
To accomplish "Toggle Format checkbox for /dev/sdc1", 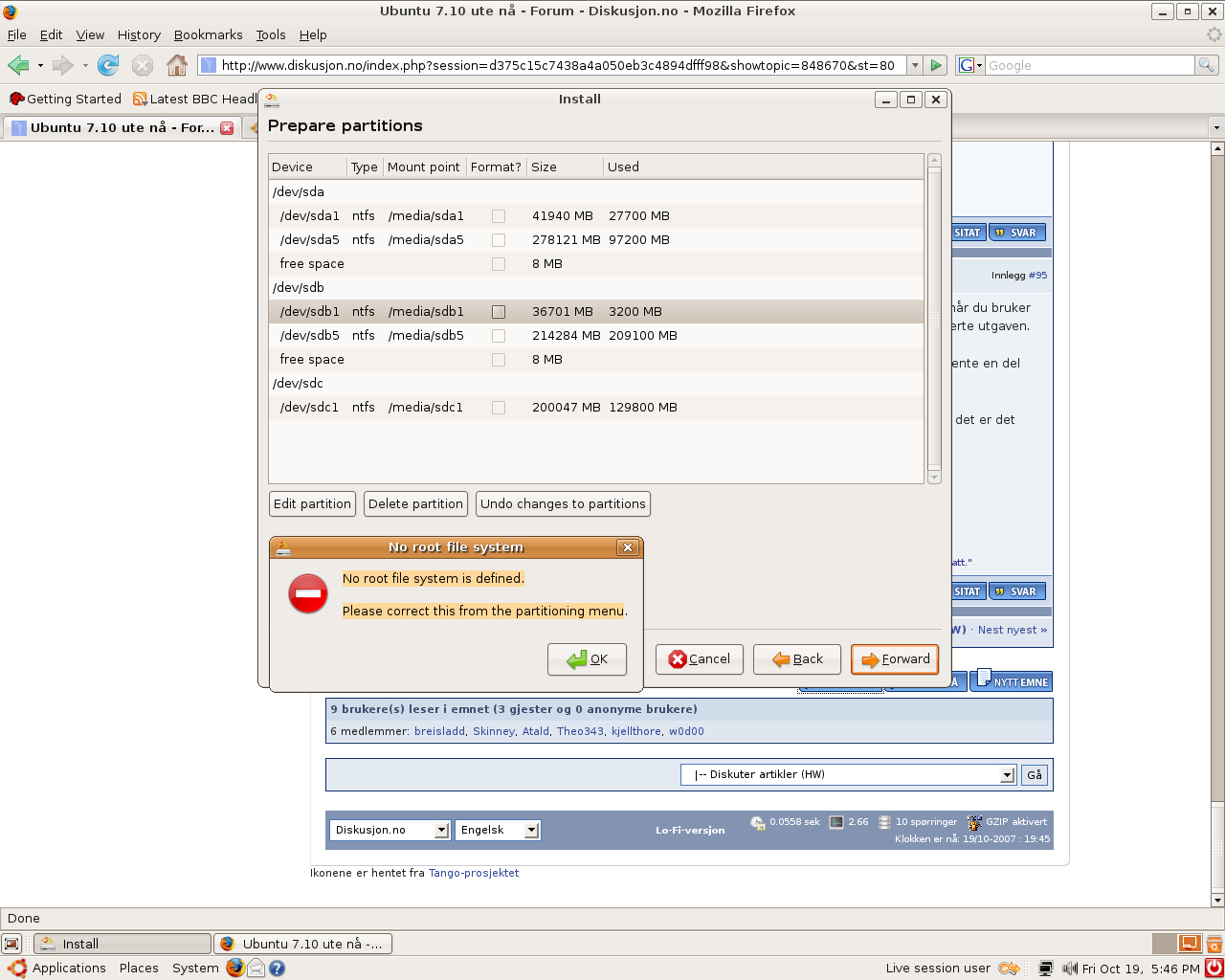I will tap(499, 408).
